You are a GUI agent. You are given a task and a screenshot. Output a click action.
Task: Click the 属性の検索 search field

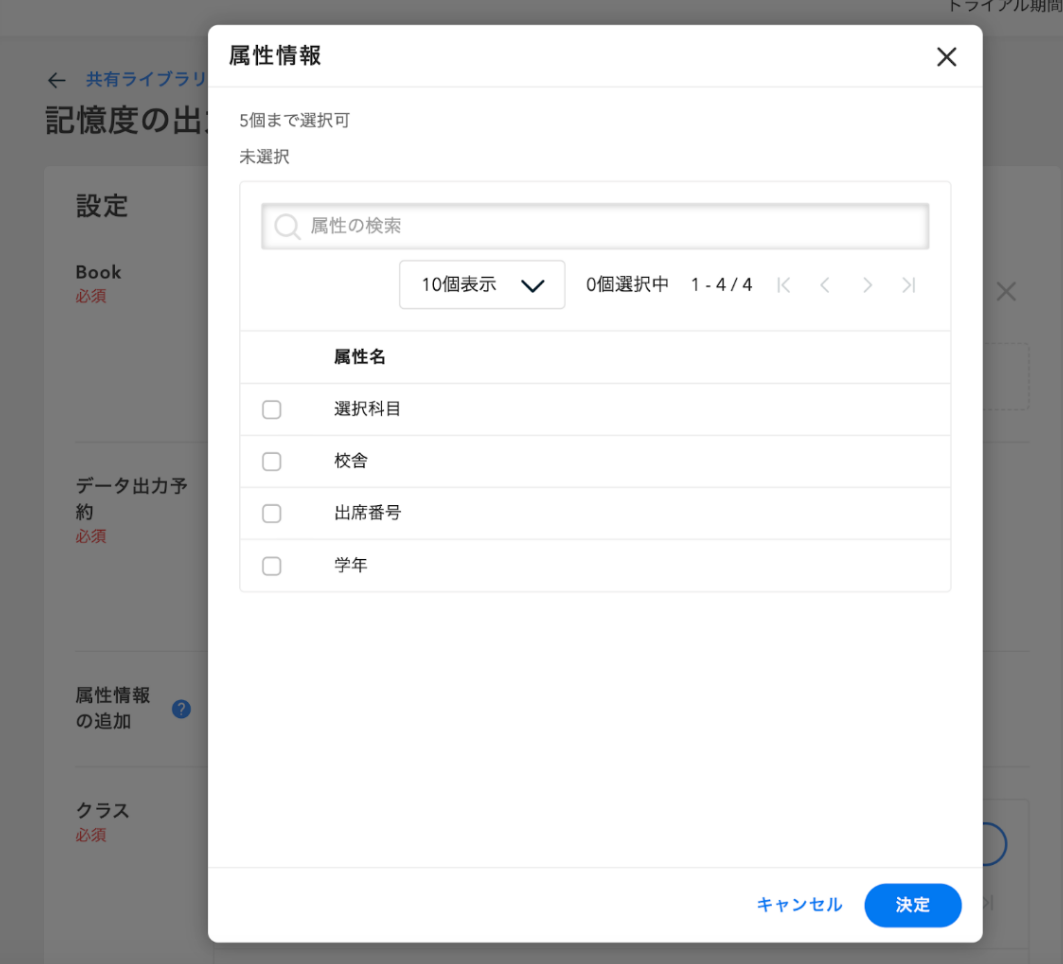pyautogui.click(x=595, y=226)
